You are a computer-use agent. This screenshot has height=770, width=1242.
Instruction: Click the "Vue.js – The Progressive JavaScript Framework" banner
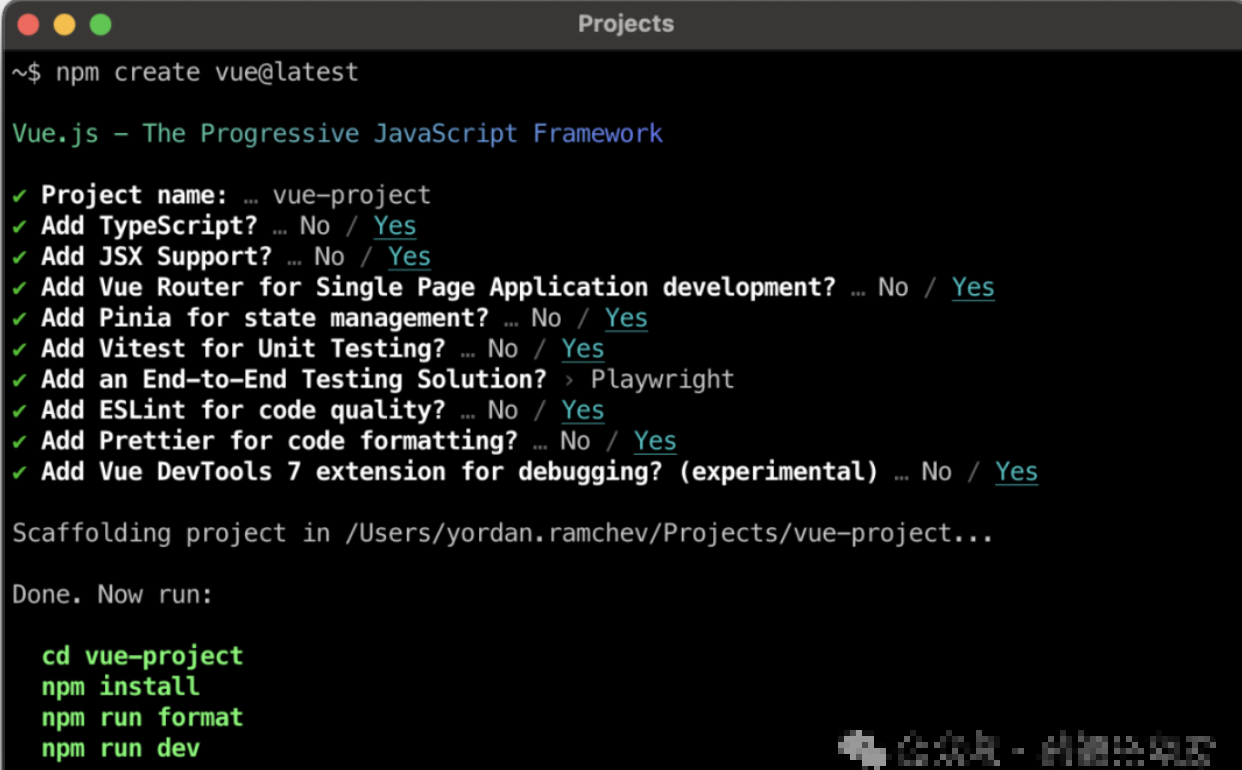338,133
